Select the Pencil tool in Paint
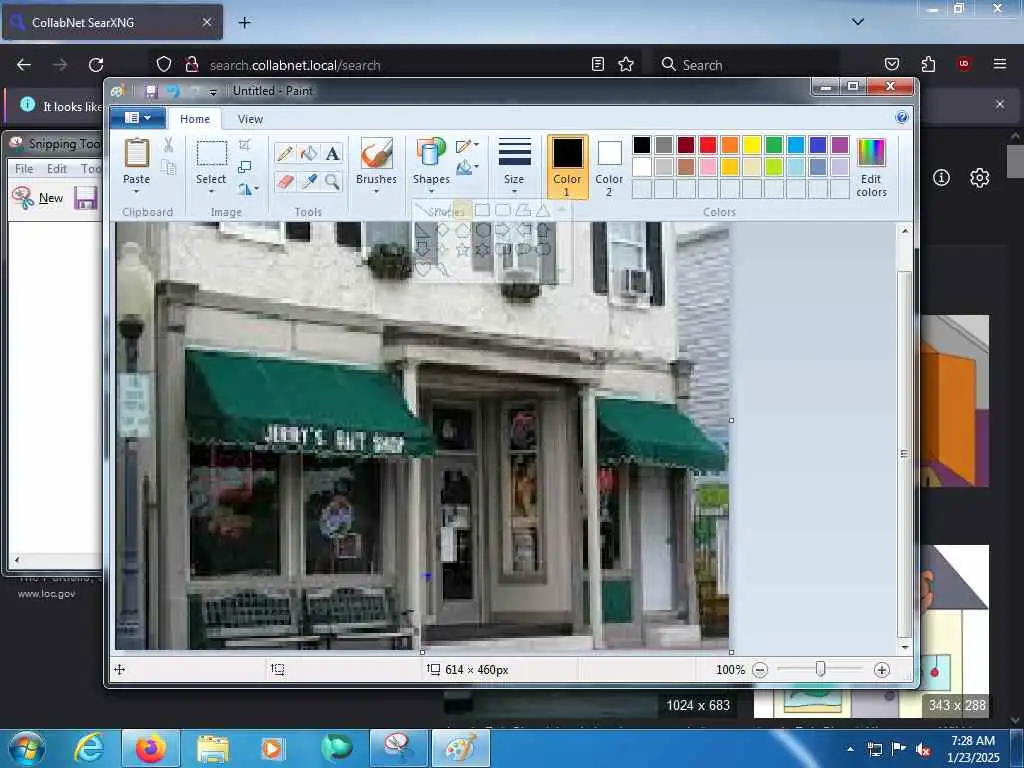Screen dimensions: 1024x768 pyautogui.click(x=285, y=153)
